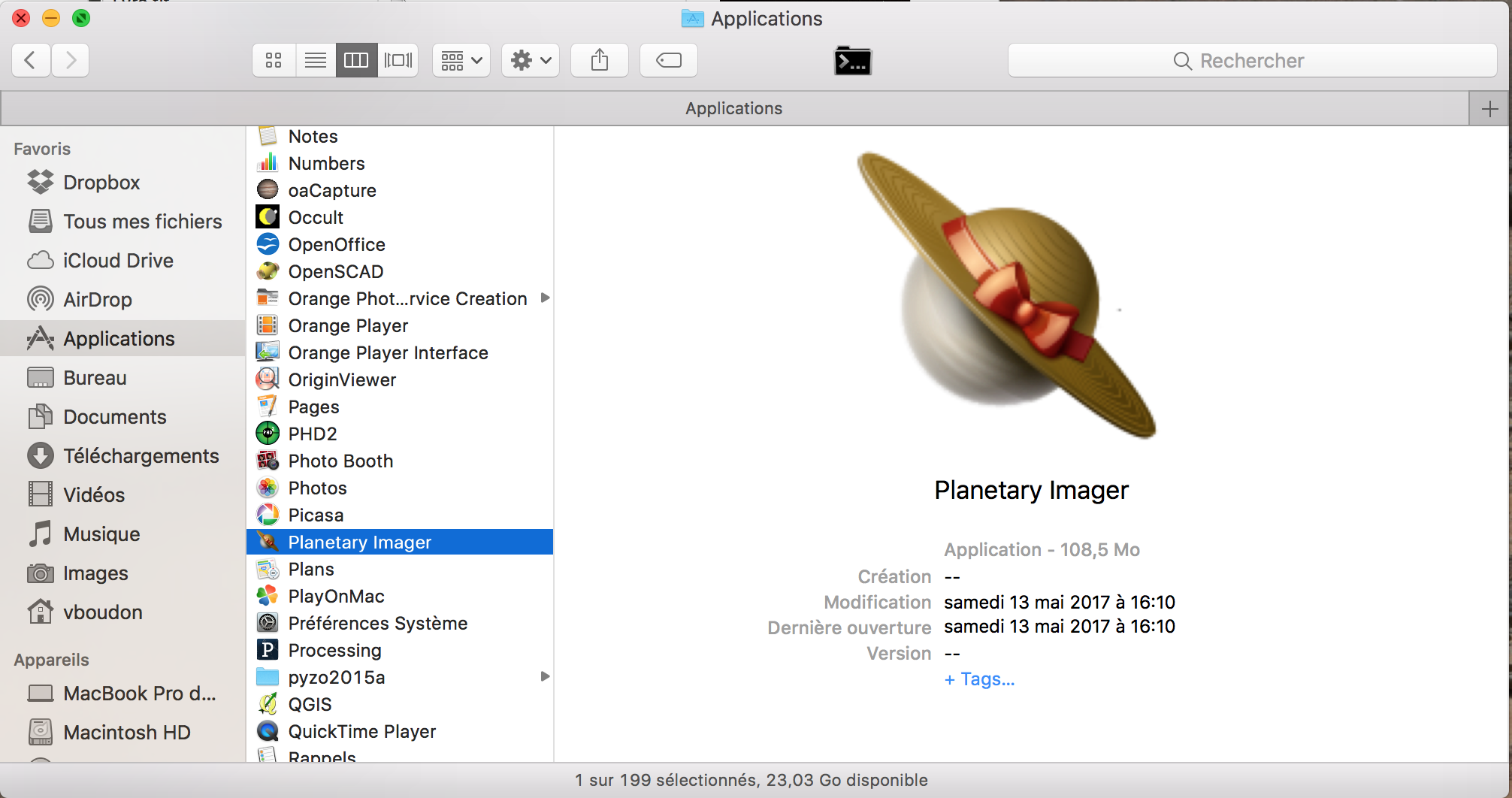
Task: Switch to list view mode
Action: click(316, 60)
